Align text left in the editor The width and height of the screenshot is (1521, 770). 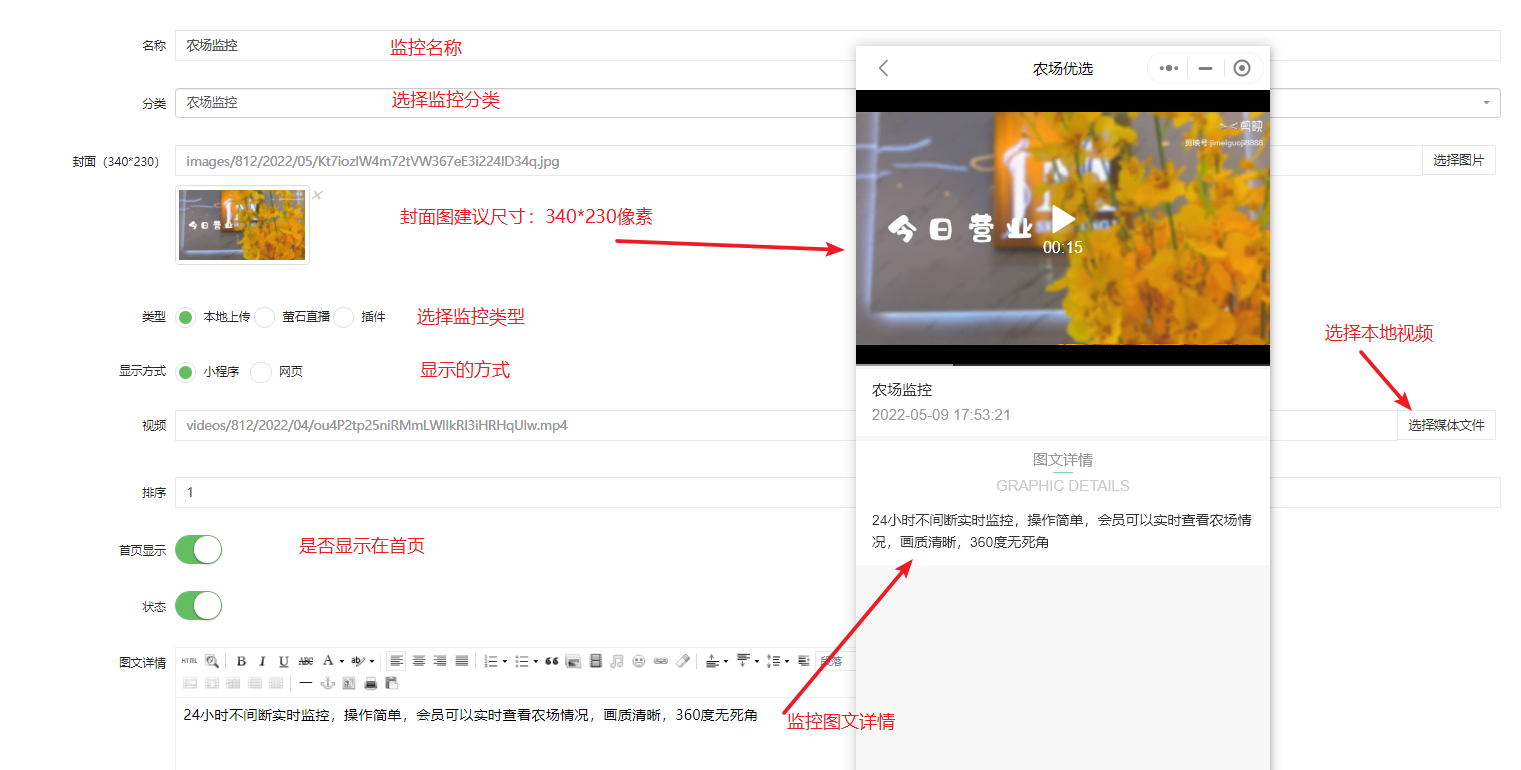coord(397,661)
